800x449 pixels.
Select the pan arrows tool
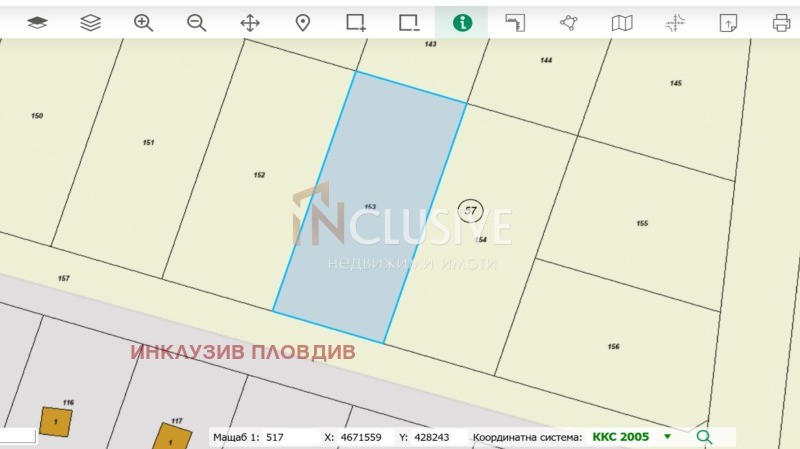tap(250, 22)
